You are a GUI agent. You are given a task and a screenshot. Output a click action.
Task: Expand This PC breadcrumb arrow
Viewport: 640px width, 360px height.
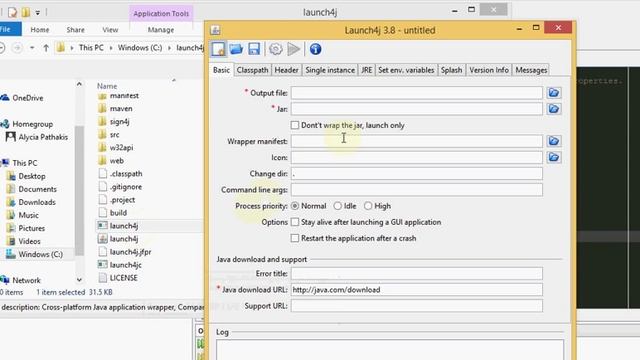[111, 48]
